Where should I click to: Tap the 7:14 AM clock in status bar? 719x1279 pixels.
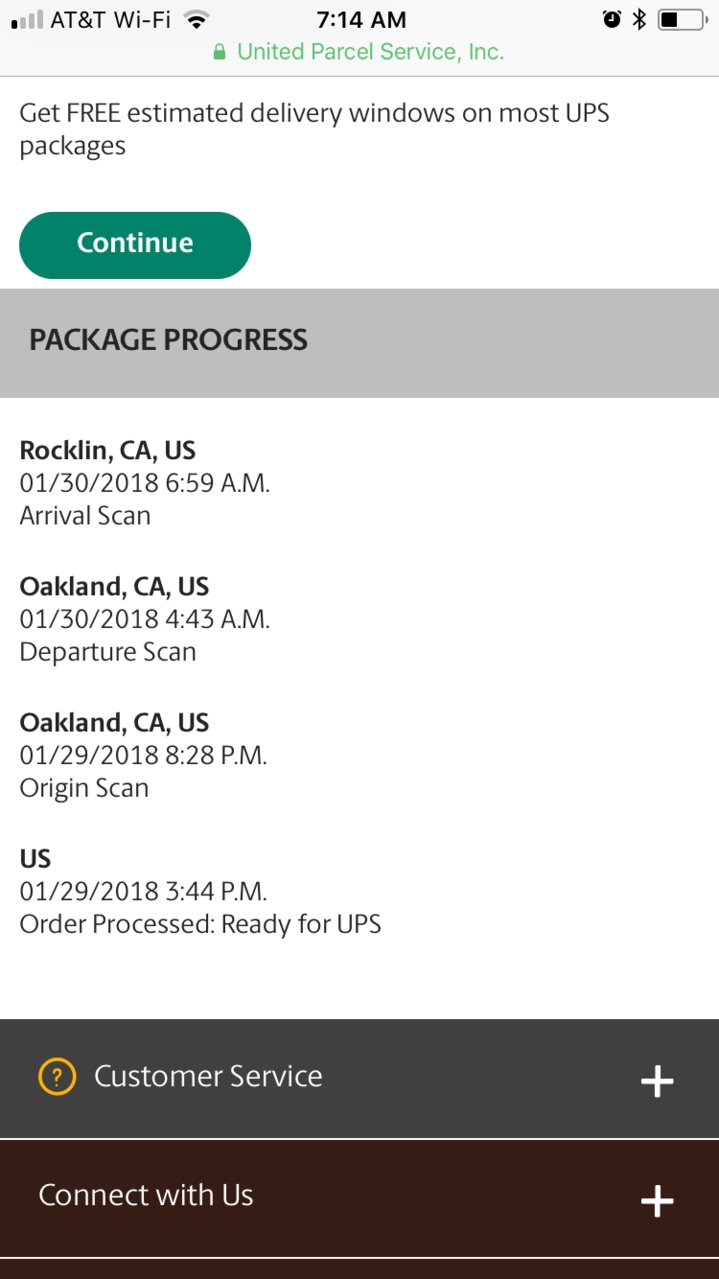coord(361,20)
